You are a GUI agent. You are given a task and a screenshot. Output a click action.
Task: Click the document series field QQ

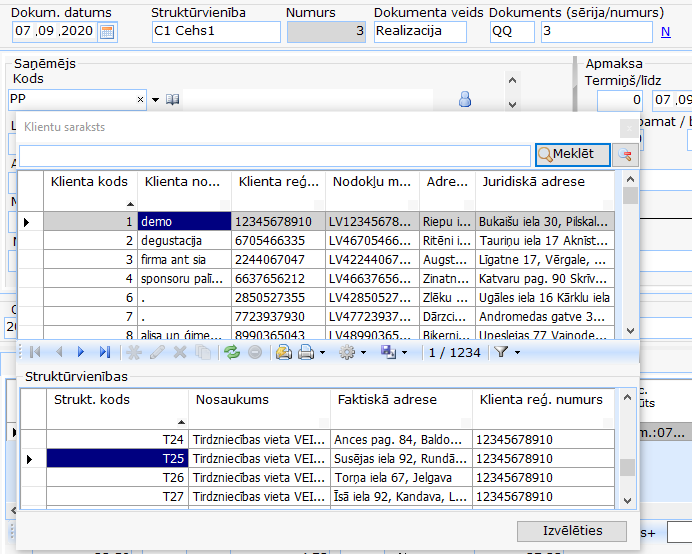coord(512,32)
